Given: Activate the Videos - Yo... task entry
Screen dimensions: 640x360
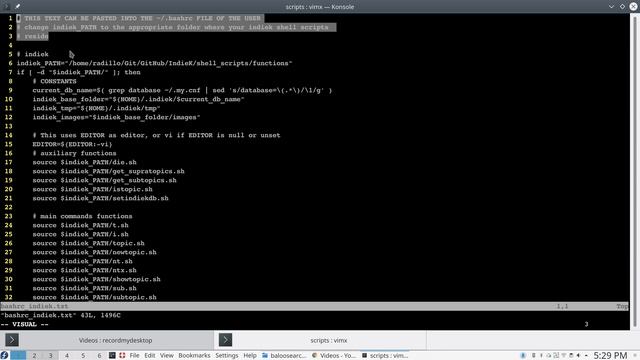Looking at the screenshot, I should [x=334, y=356].
